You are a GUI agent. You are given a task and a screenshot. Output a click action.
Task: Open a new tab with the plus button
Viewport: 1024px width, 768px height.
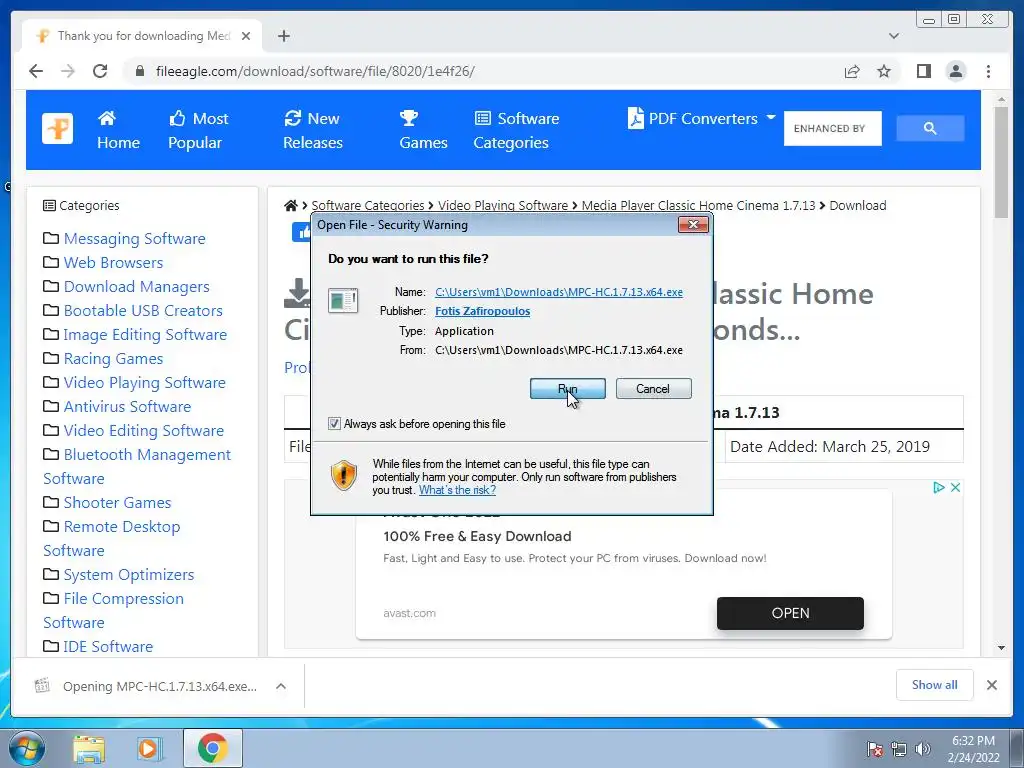click(x=283, y=36)
